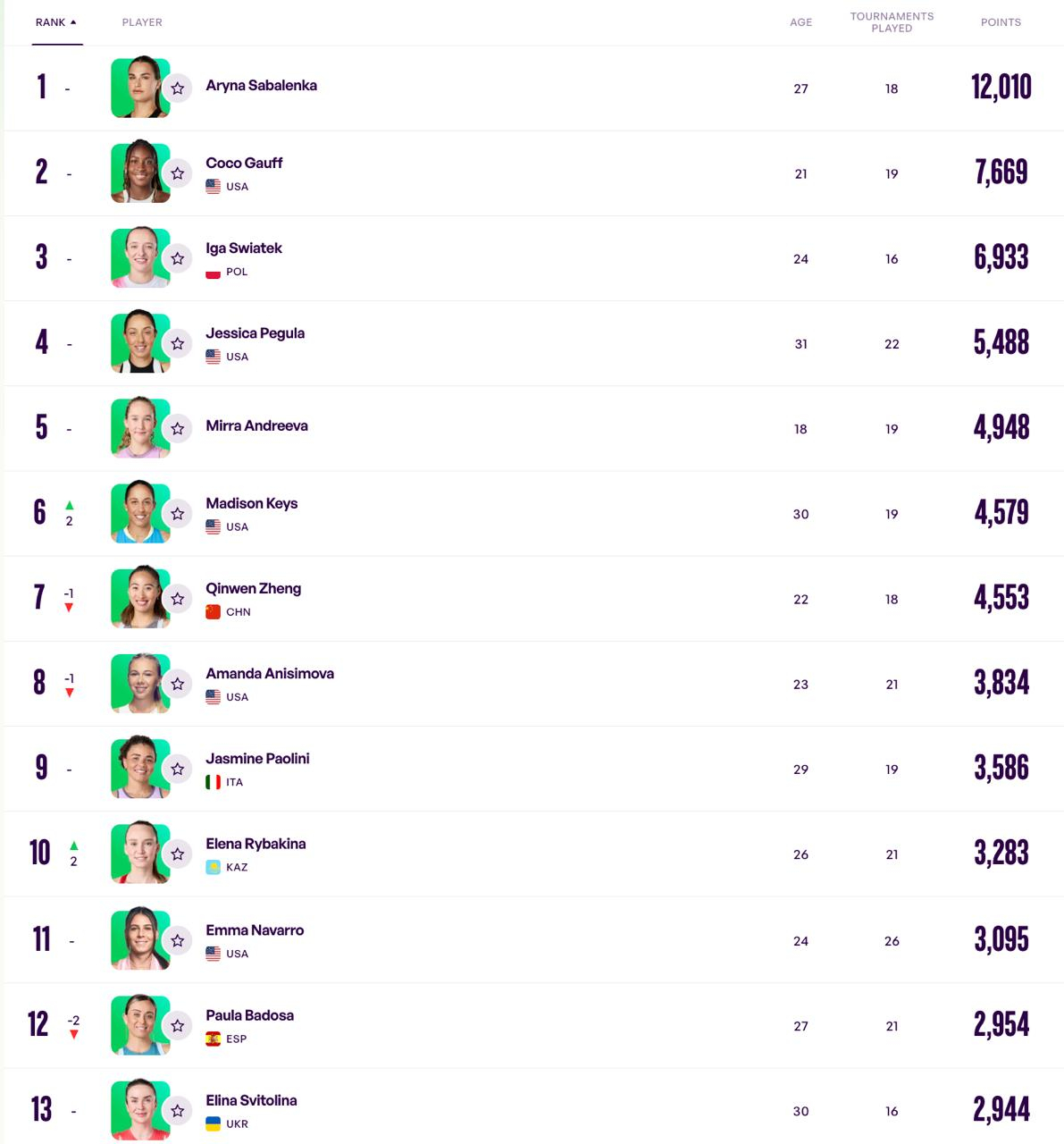
Task: Sort table by POINTS header
Action: tap(1001, 22)
